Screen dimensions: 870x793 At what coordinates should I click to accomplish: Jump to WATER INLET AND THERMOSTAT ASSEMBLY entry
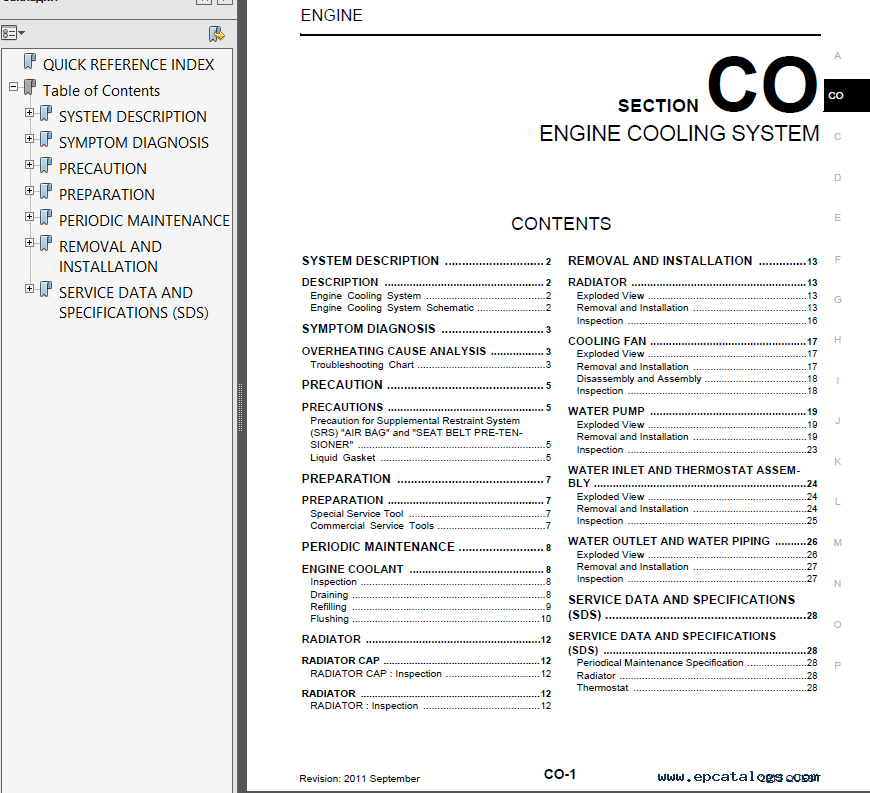coord(692,477)
